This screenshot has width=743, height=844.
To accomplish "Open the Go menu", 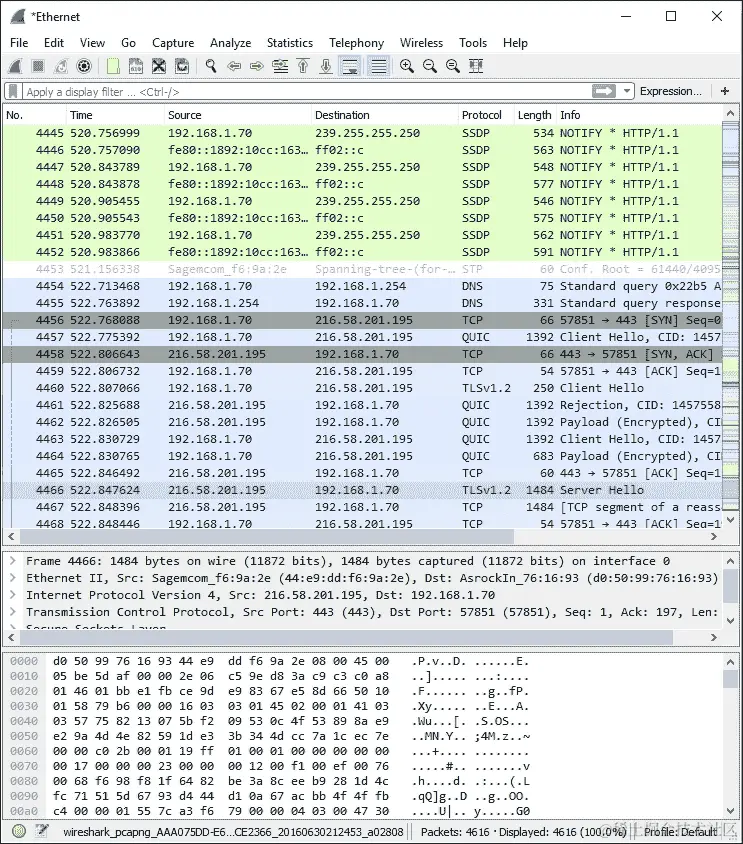I will coord(128,43).
